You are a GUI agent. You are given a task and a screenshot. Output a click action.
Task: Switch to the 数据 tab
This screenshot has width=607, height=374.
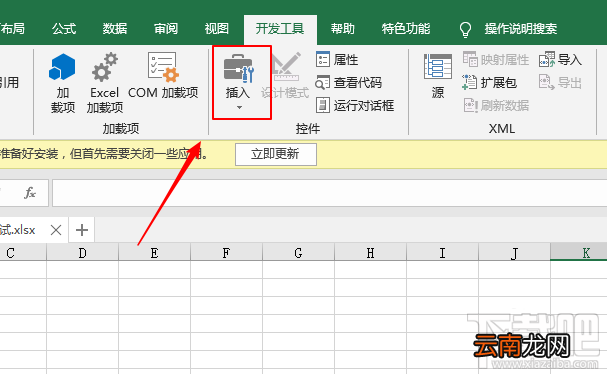tap(115, 29)
